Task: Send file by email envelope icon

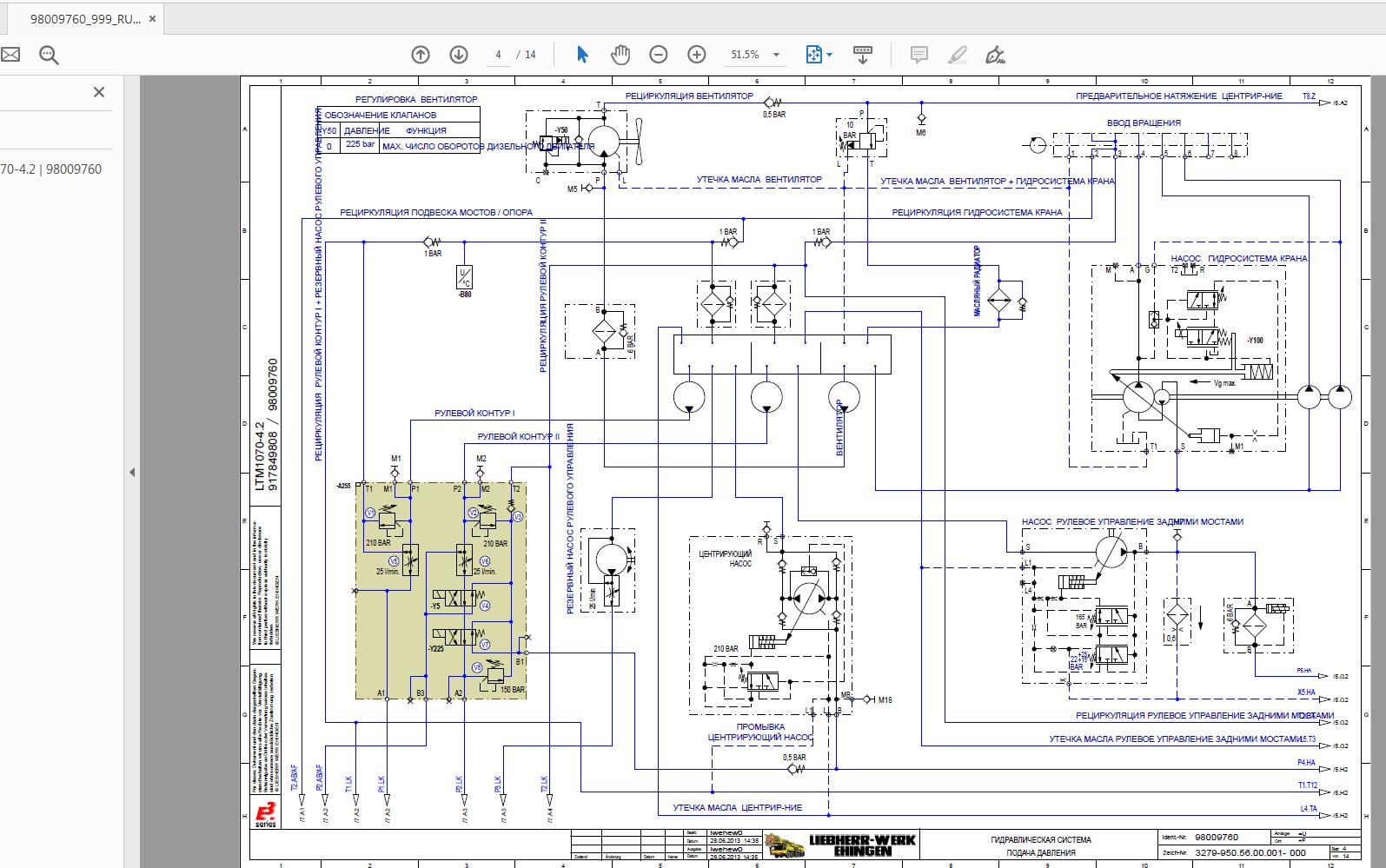Action: click(10, 56)
